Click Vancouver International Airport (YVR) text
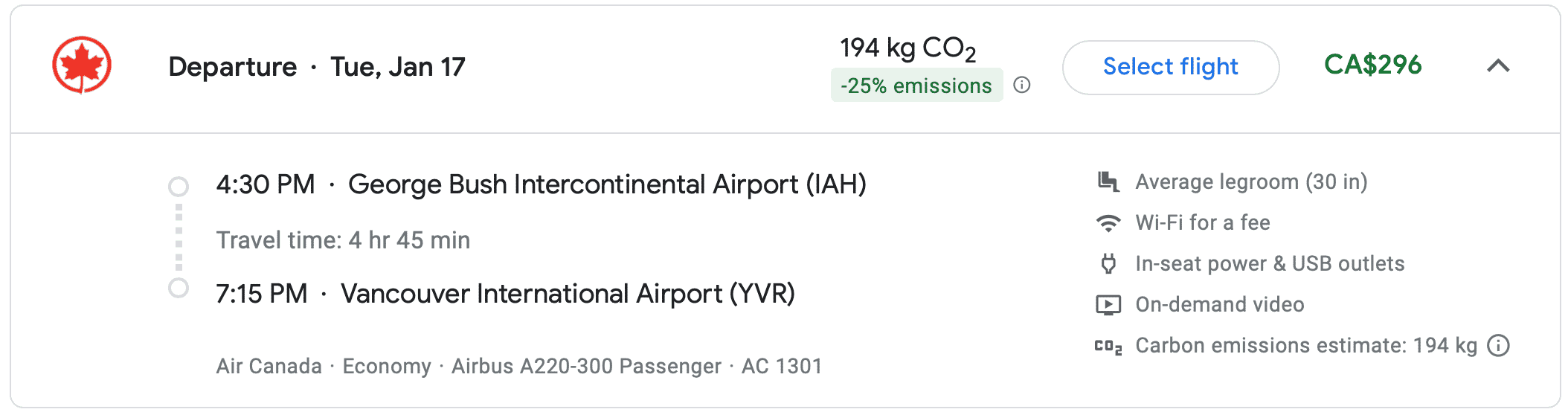 (x=568, y=294)
